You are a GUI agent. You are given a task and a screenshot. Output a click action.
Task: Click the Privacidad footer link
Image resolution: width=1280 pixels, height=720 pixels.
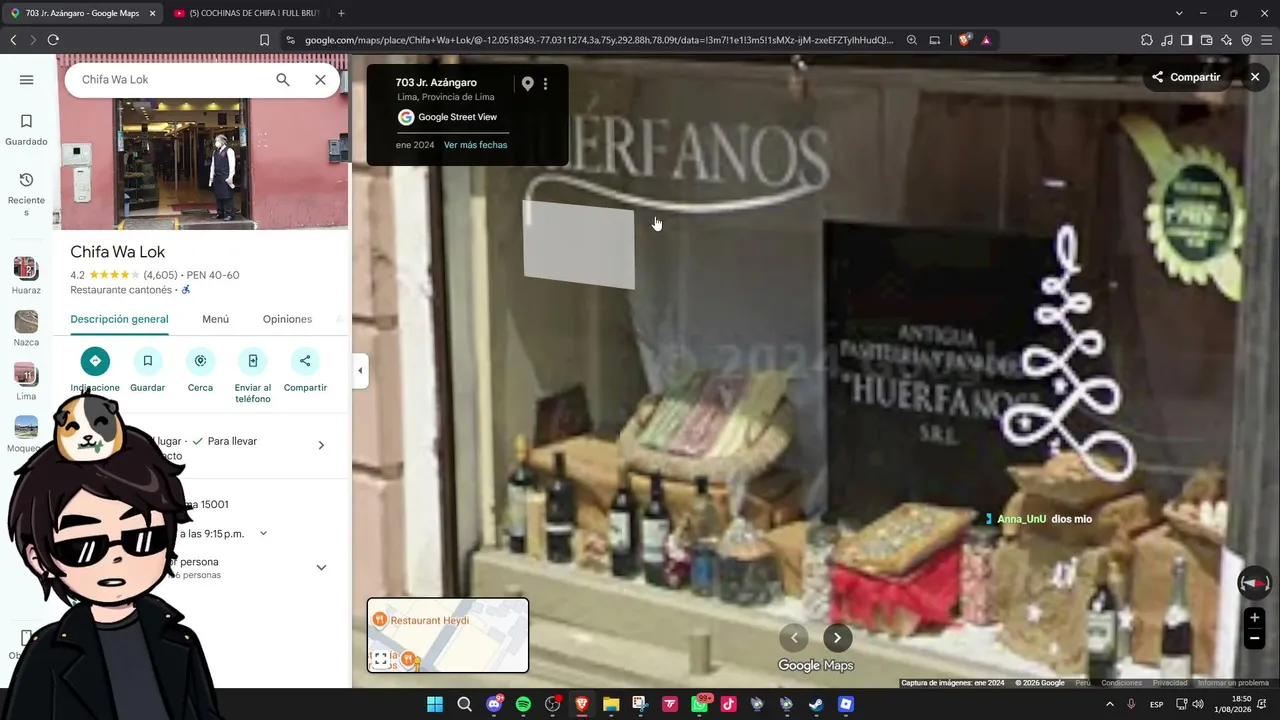pyautogui.click(x=1170, y=683)
